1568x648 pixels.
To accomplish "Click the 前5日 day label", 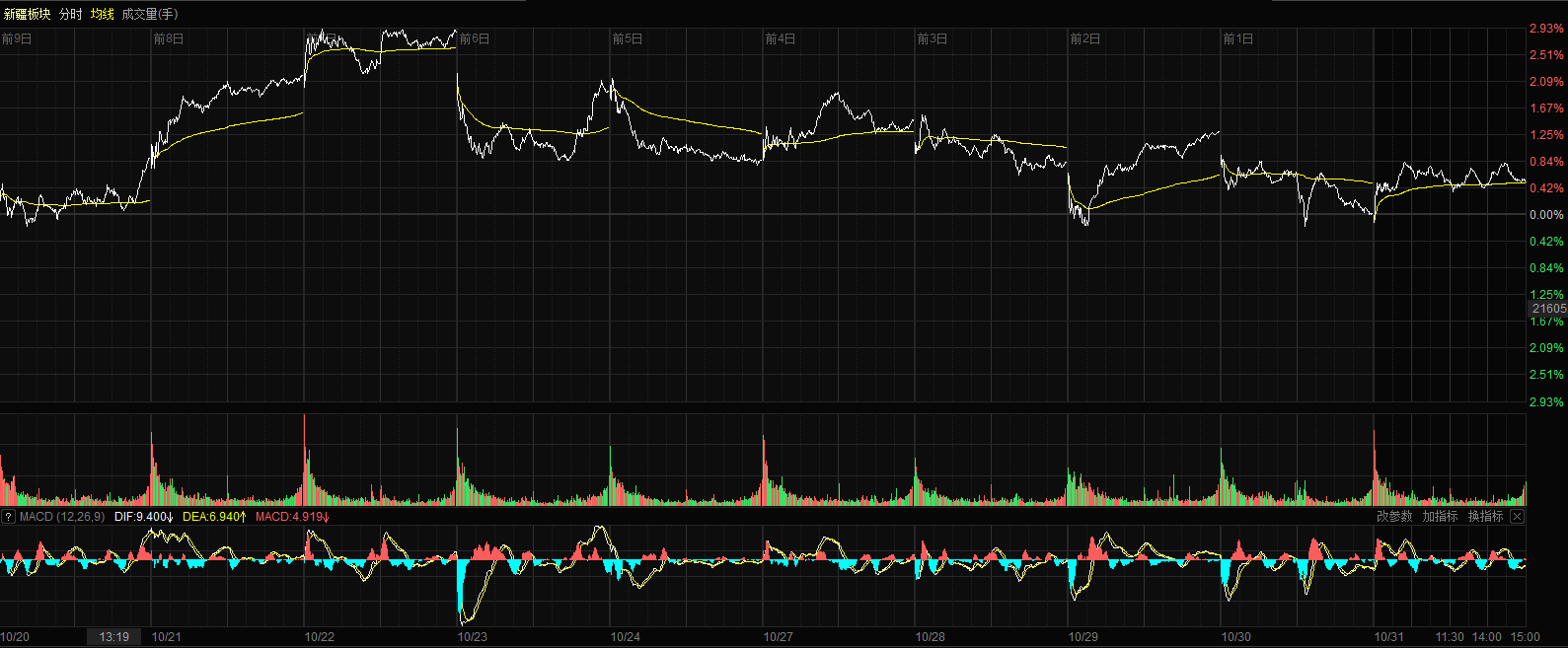I will click(x=627, y=39).
